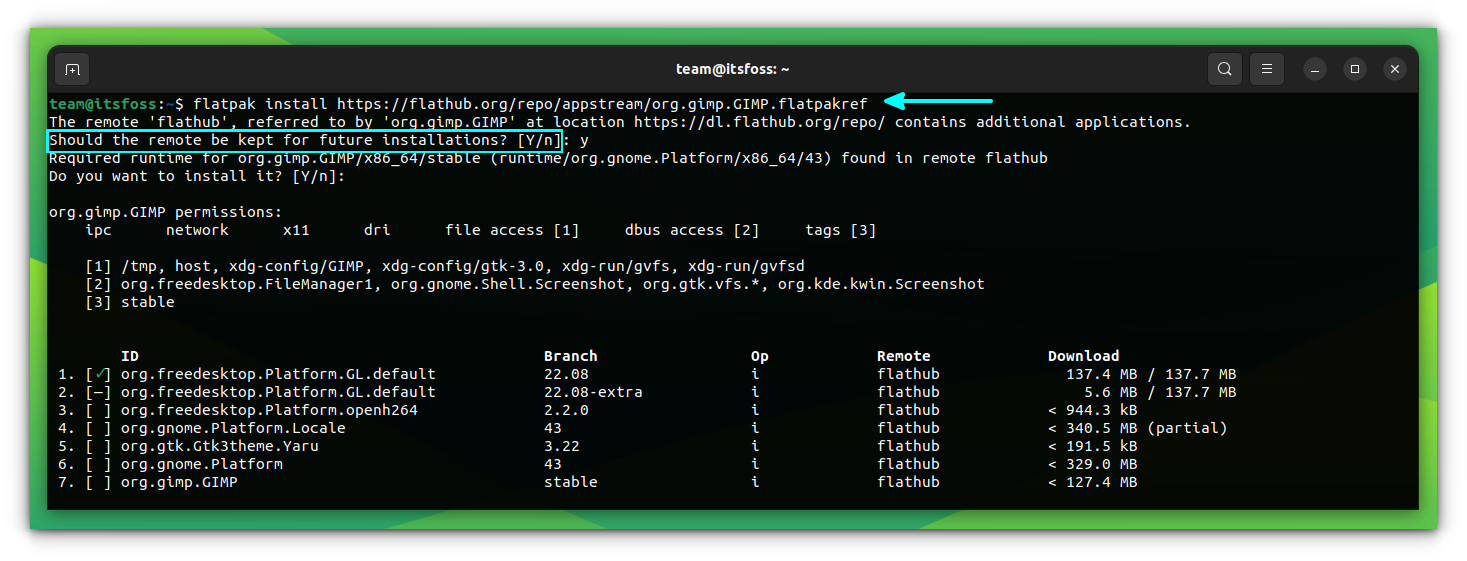Click the empty box beside org.gtk.Gtk3theme.Yaru
The image size is (1467, 561).
[x=98, y=446]
